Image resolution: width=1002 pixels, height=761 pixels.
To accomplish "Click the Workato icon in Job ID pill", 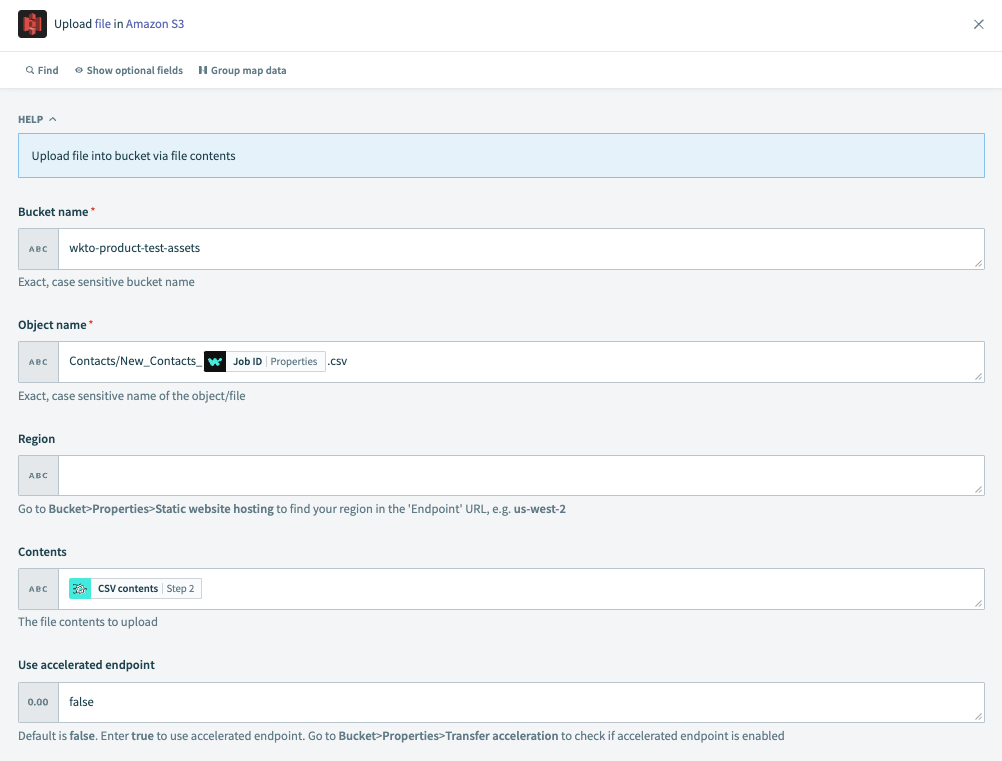I will [x=215, y=362].
